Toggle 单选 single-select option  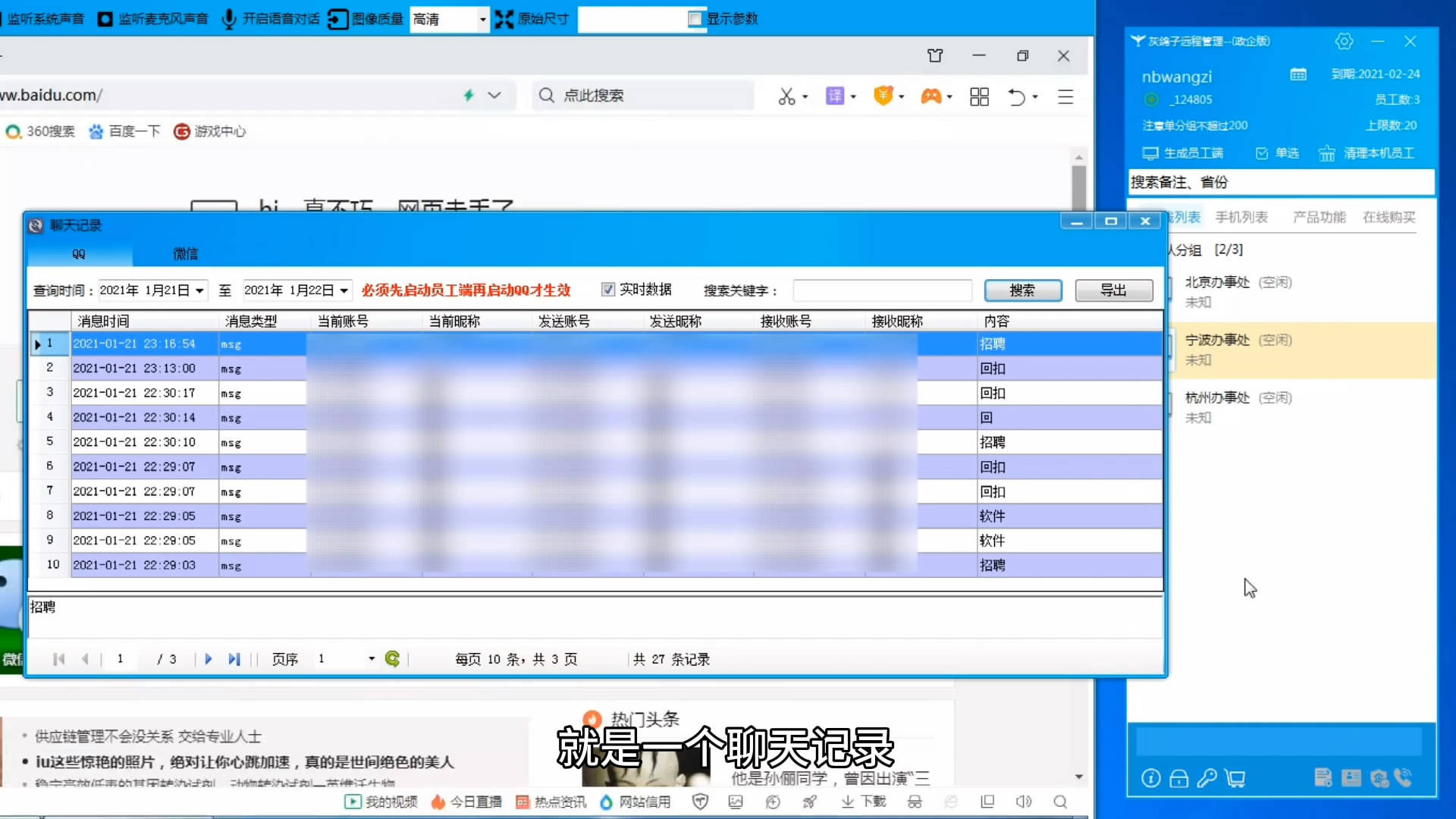point(1277,153)
